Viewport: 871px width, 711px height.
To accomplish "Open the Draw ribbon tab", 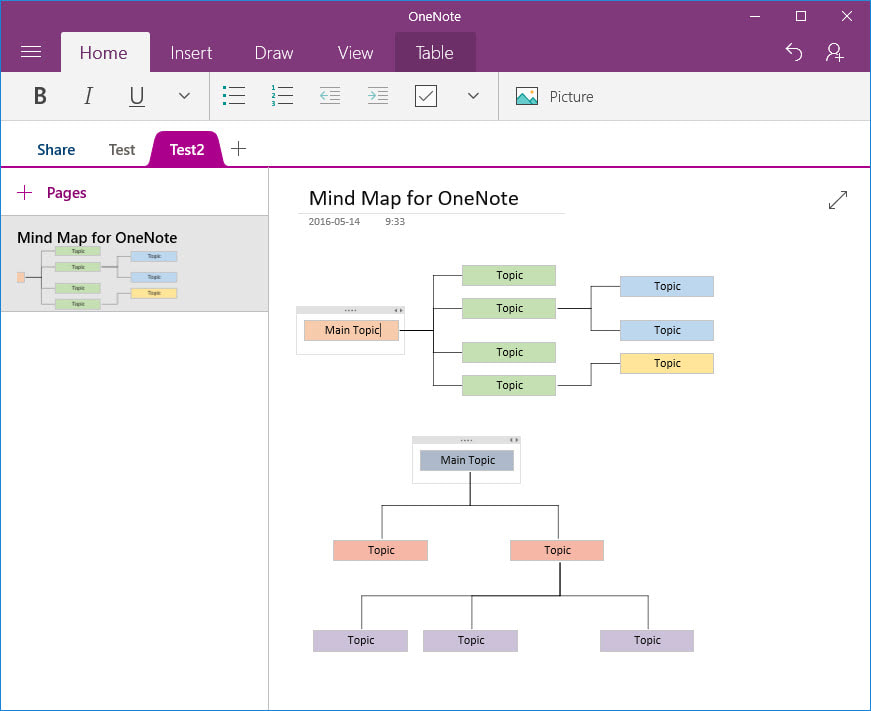I will (x=274, y=53).
